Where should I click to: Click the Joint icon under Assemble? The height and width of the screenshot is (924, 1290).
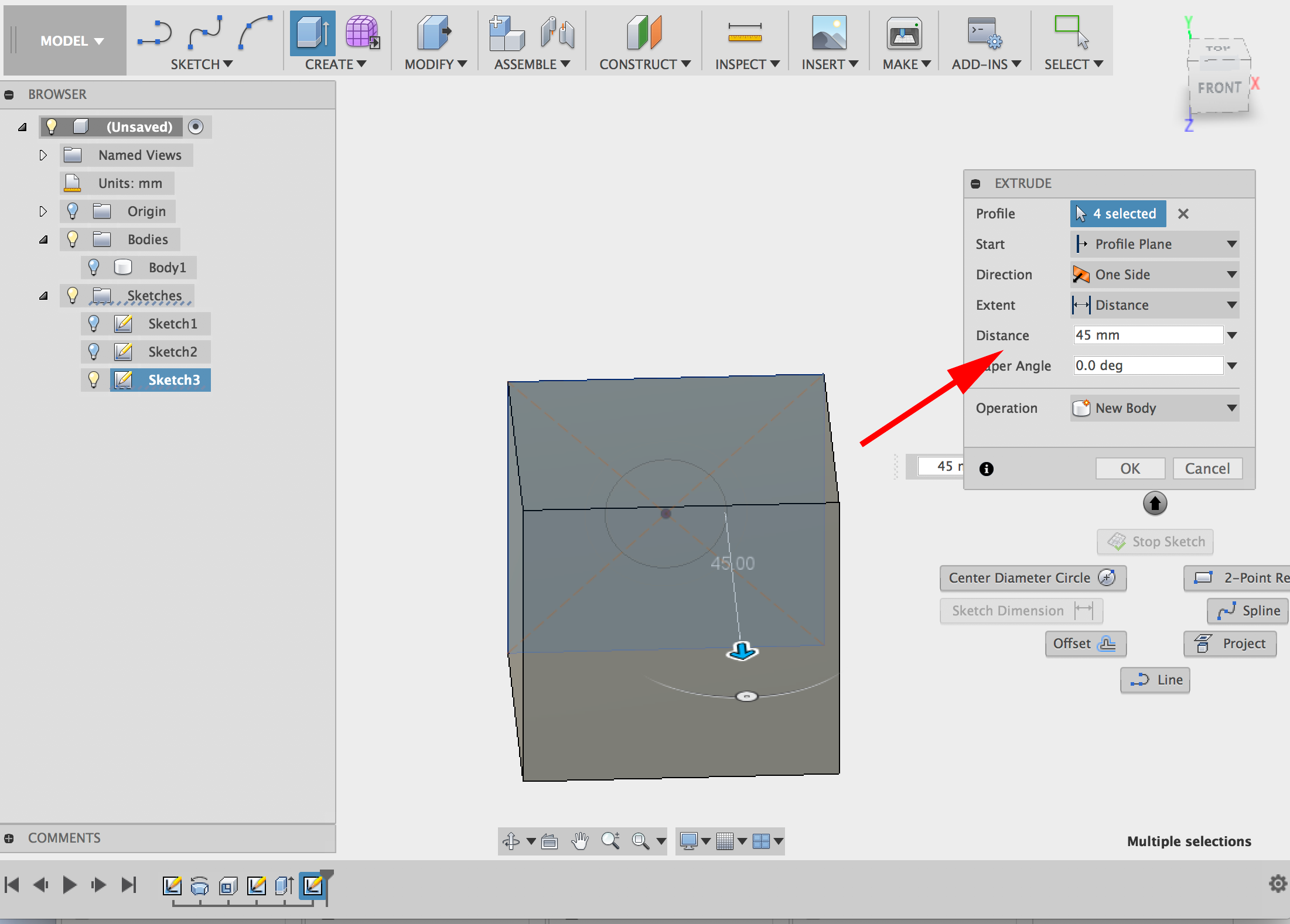557,32
